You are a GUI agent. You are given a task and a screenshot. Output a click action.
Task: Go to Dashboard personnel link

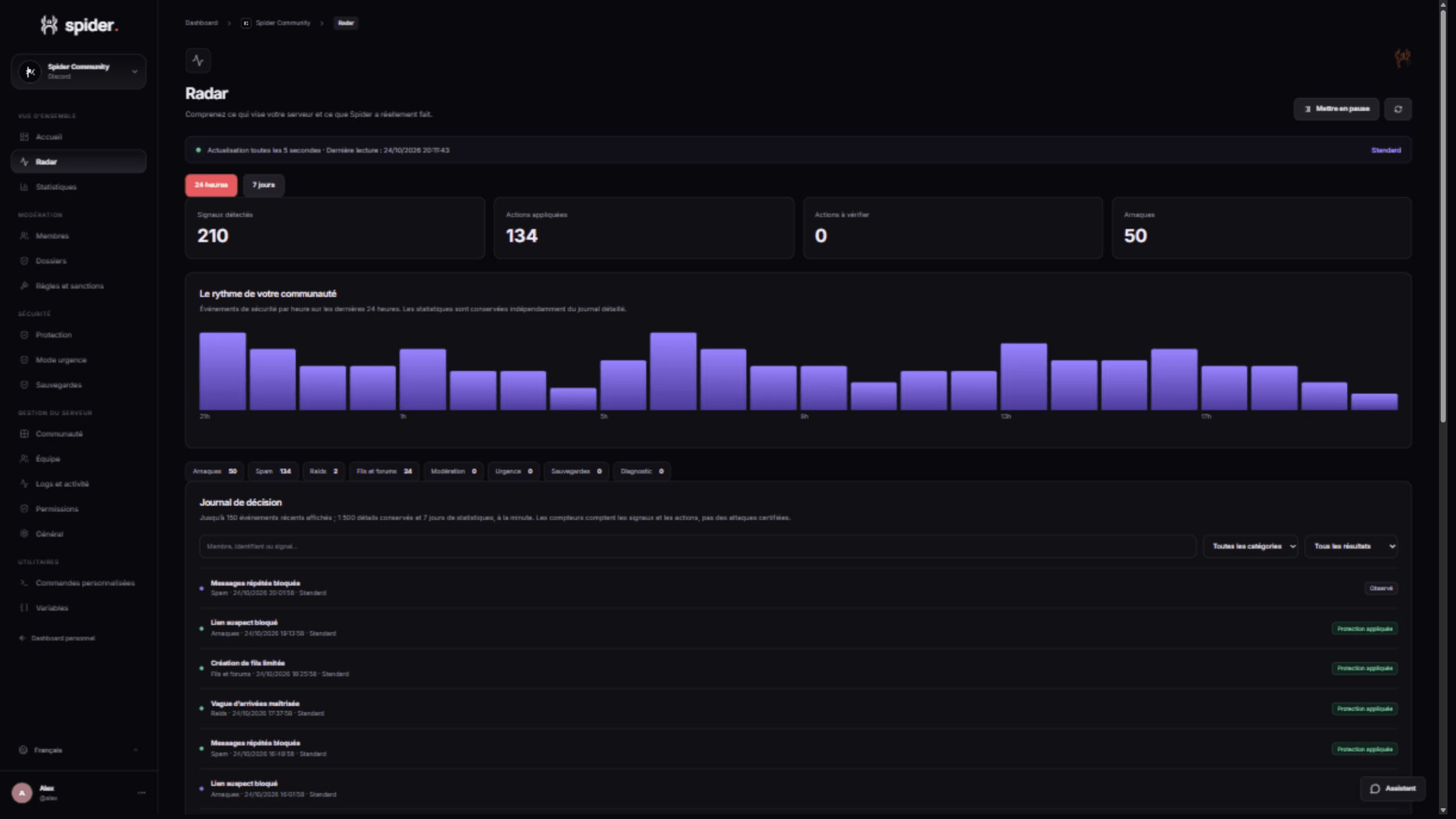click(x=57, y=638)
